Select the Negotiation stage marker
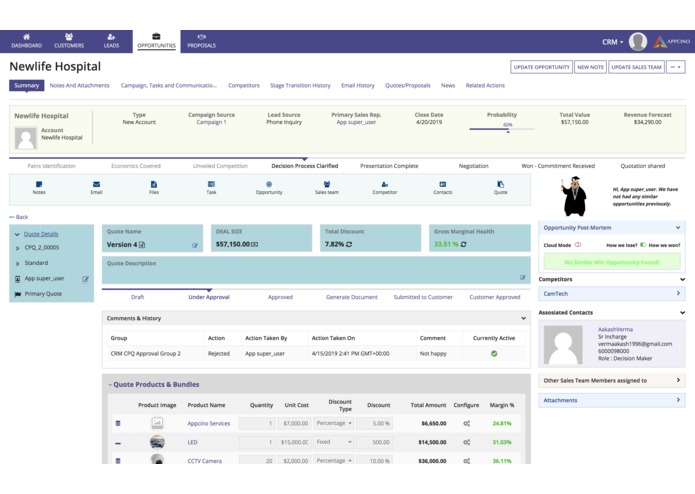 pyautogui.click(x=473, y=166)
